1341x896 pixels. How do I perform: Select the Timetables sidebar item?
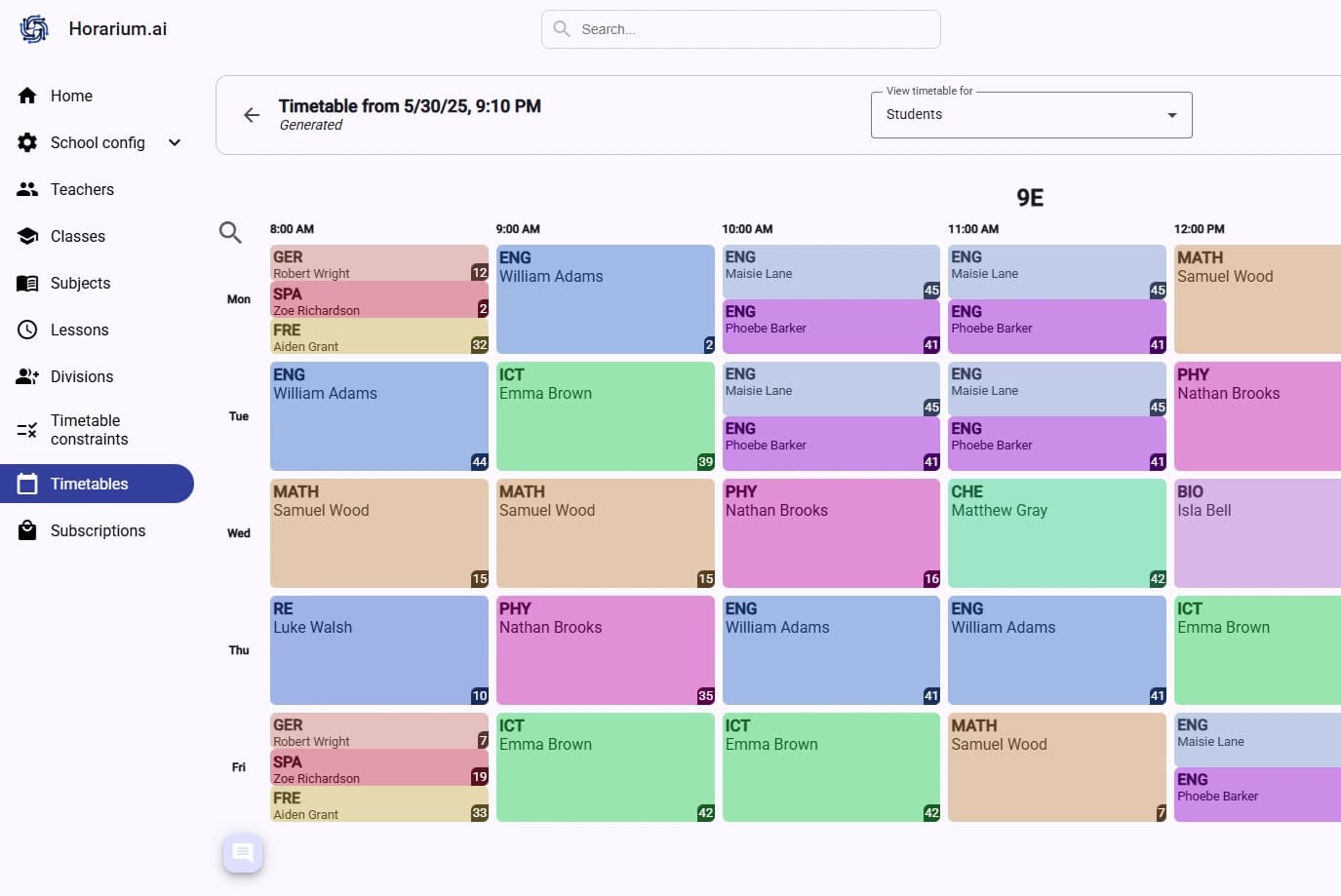click(x=89, y=484)
